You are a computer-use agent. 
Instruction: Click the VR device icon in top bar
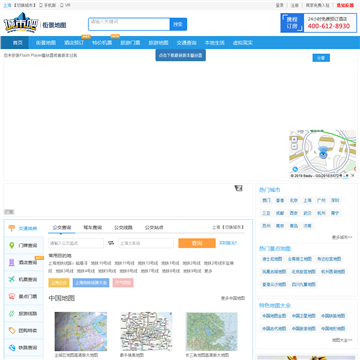61,5
